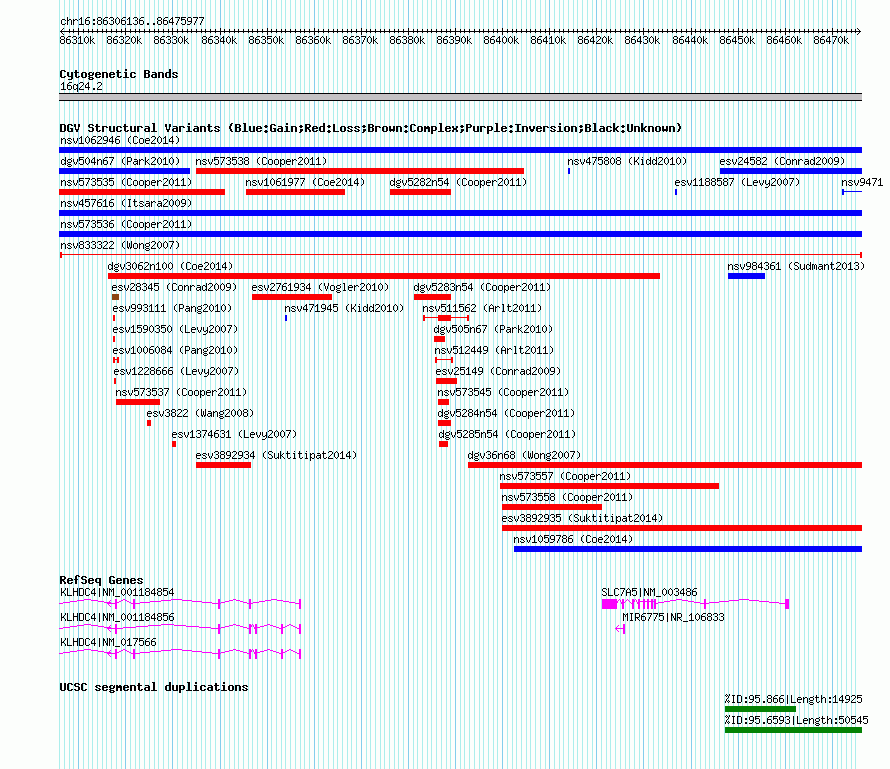This screenshot has height=769, width=890.
Task: Open esv2761934 (Vogler2010) variant
Action: pyautogui.click(x=321, y=287)
